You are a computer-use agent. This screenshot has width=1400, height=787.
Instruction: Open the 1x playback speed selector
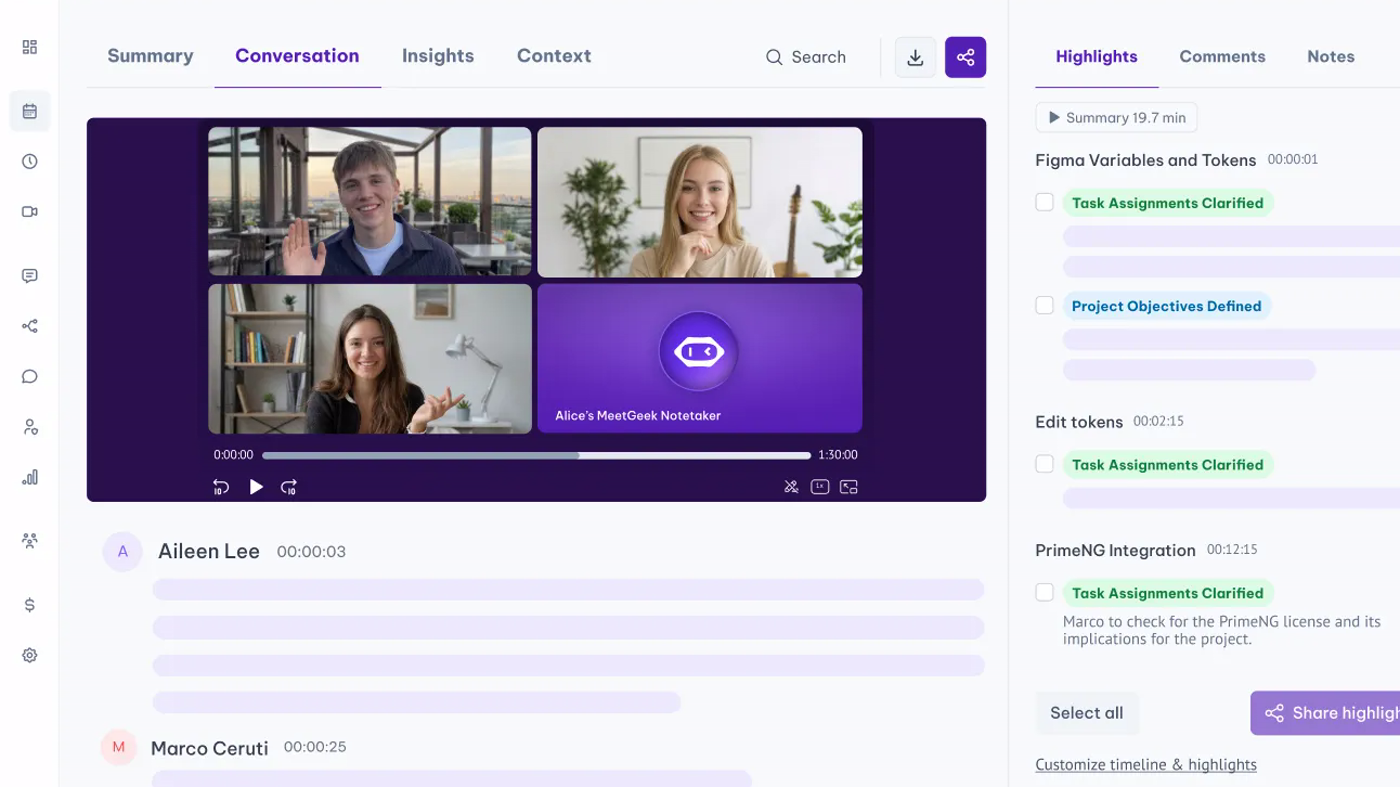820,487
